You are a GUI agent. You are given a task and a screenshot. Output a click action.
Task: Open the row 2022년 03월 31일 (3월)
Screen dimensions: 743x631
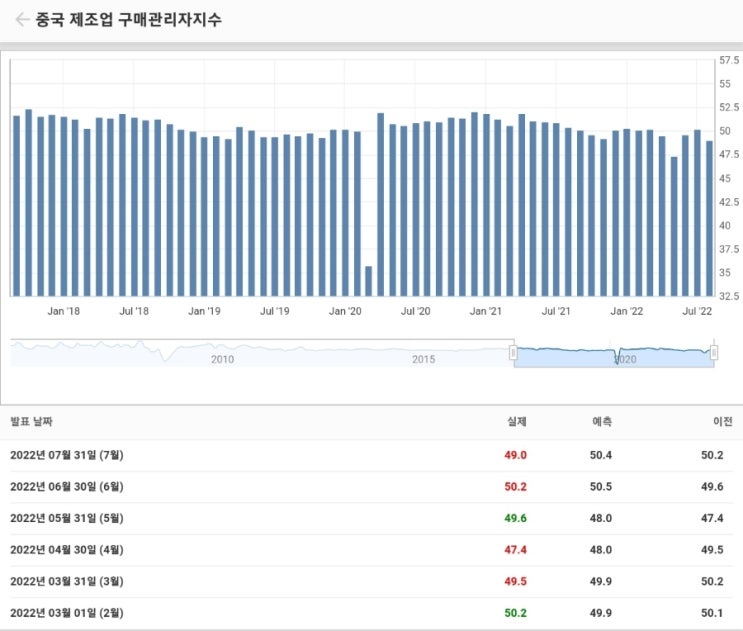click(372, 581)
